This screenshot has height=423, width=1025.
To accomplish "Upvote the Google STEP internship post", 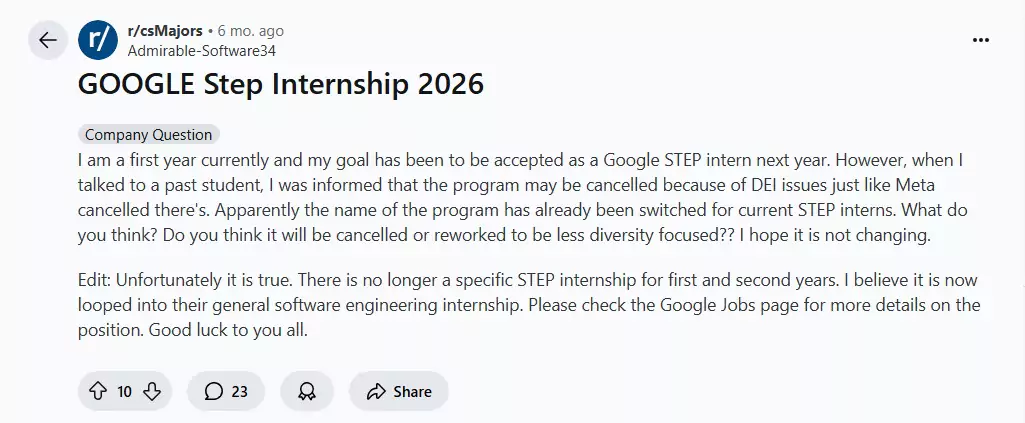I will [x=97, y=391].
